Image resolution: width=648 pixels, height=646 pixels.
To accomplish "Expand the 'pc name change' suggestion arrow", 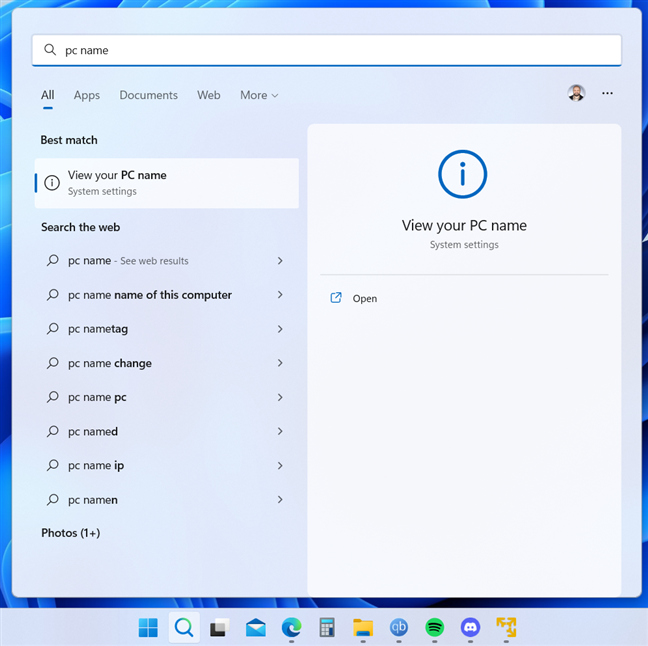I will [280, 363].
